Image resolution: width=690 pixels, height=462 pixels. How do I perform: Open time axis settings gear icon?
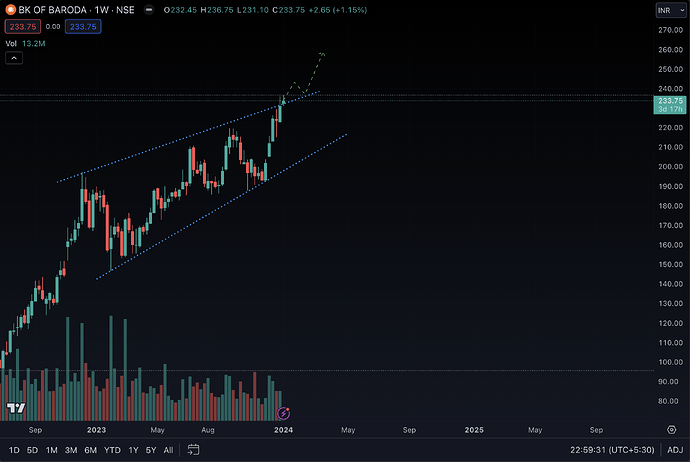[672, 429]
